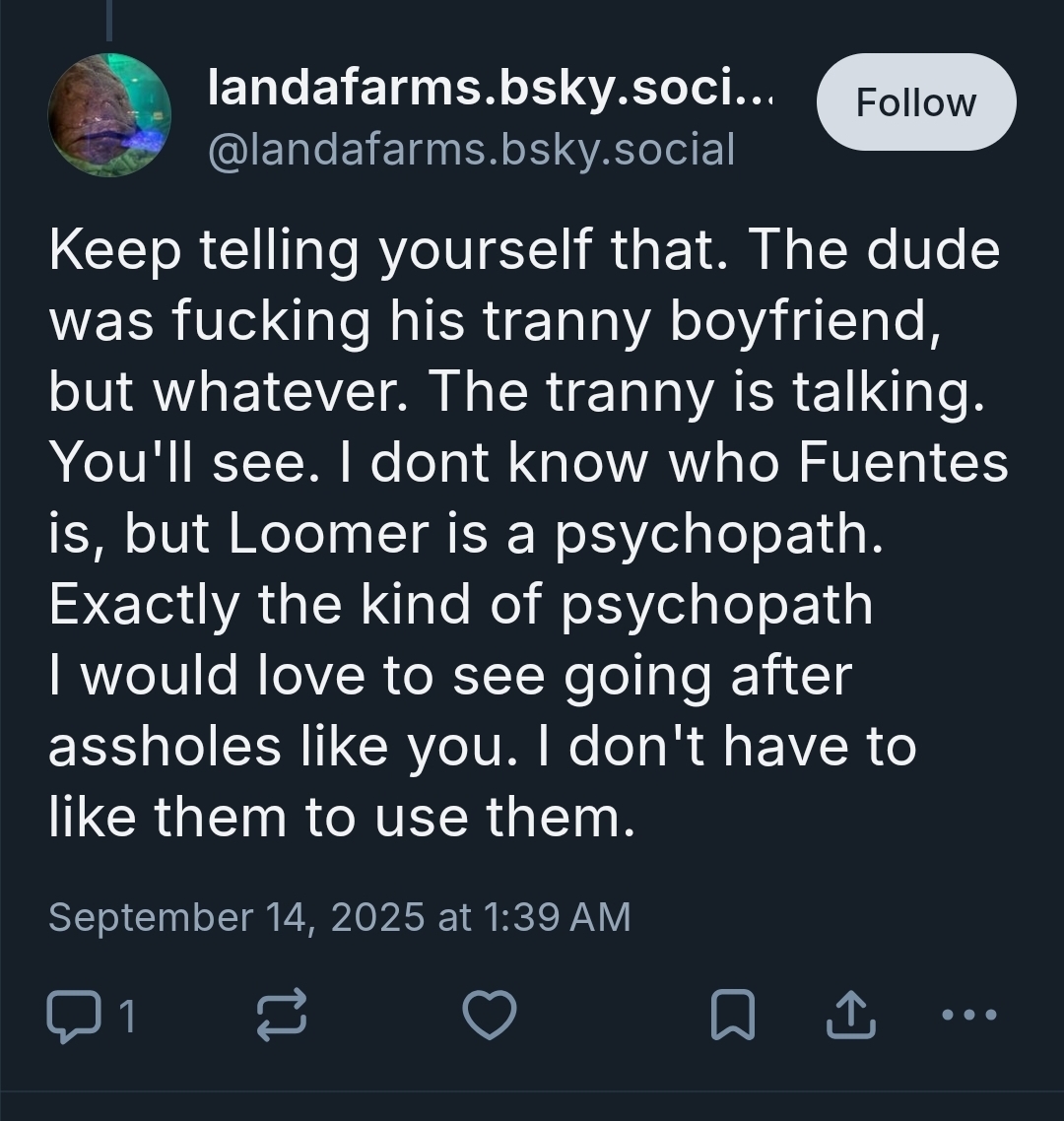
Task: Click the word "Exactly" in the post
Action: [144, 604]
